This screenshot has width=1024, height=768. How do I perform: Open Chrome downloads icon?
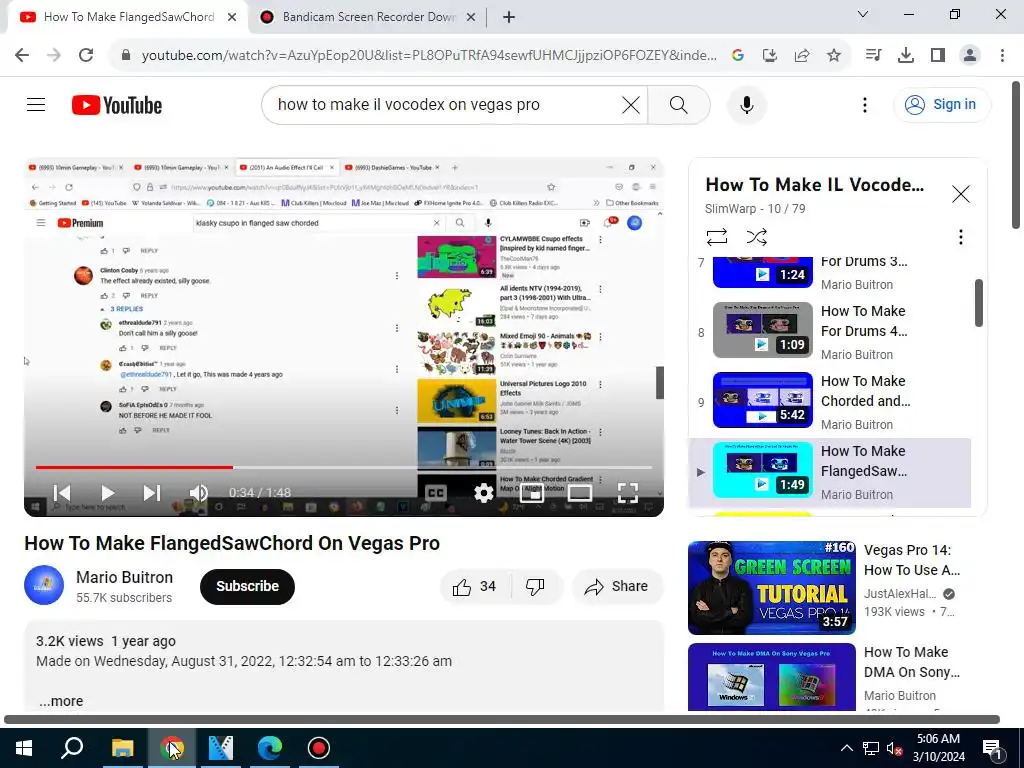[905, 55]
